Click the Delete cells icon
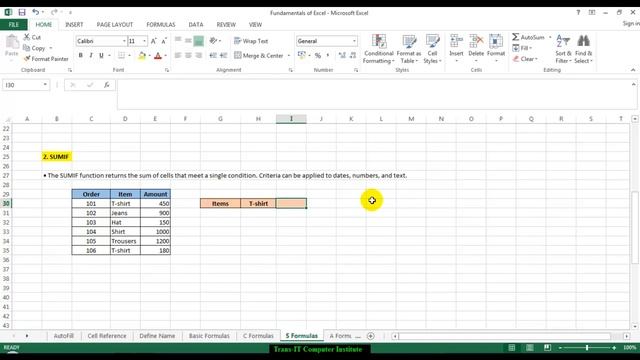The width and height of the screenshot is (640, 360). 476,42
